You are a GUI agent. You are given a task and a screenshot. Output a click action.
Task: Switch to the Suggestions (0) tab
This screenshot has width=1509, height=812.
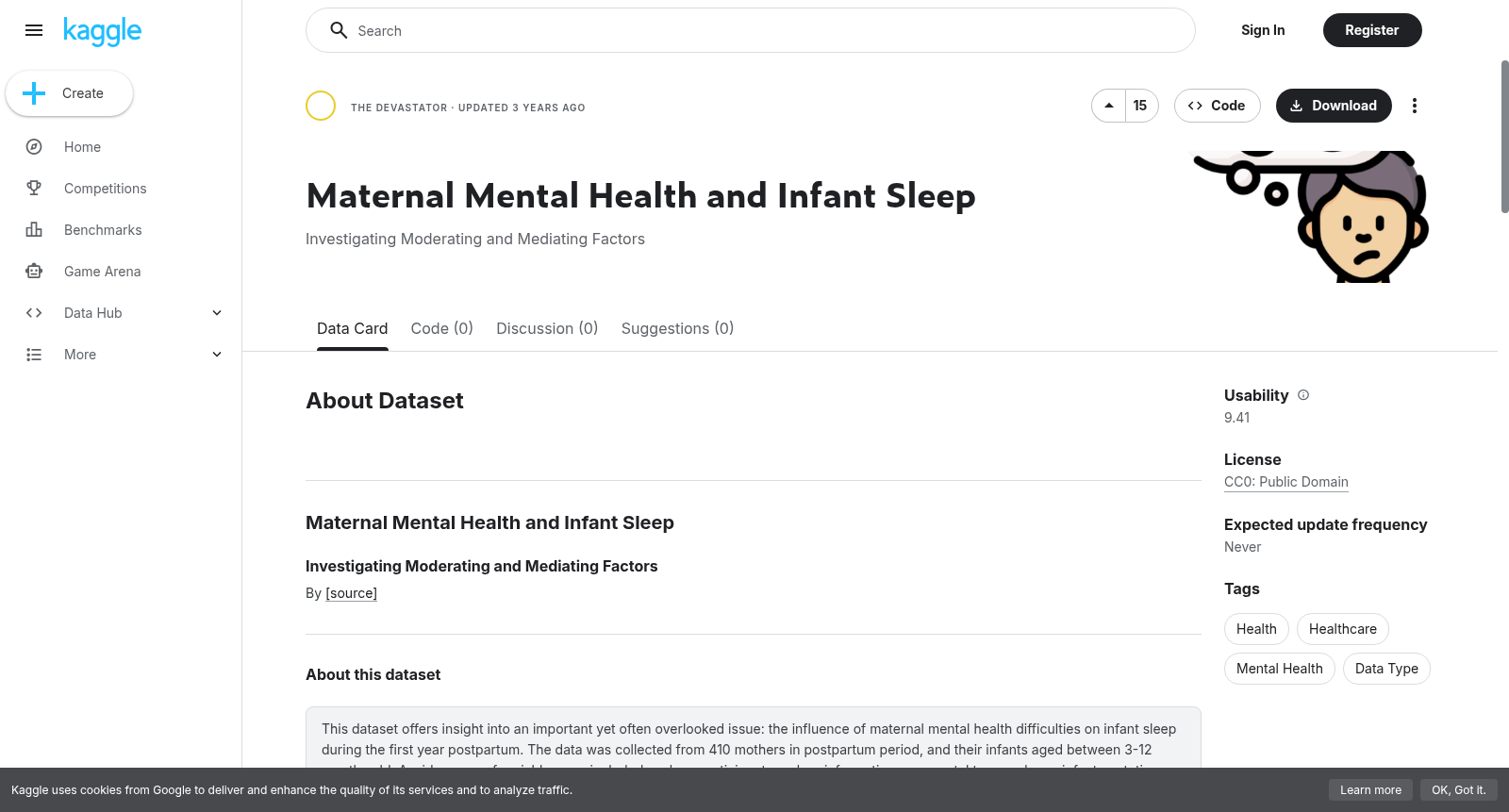(x=677, y=328)
